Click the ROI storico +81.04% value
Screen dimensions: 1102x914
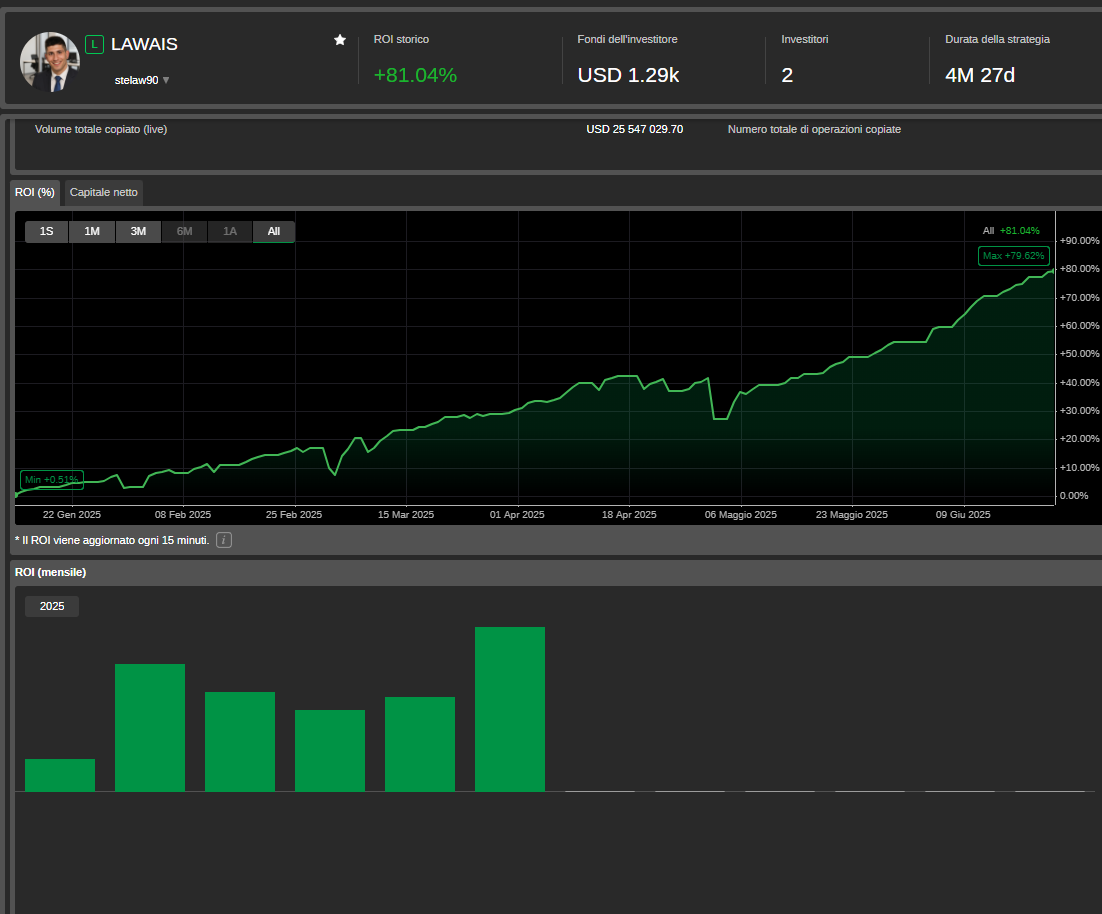415,75
